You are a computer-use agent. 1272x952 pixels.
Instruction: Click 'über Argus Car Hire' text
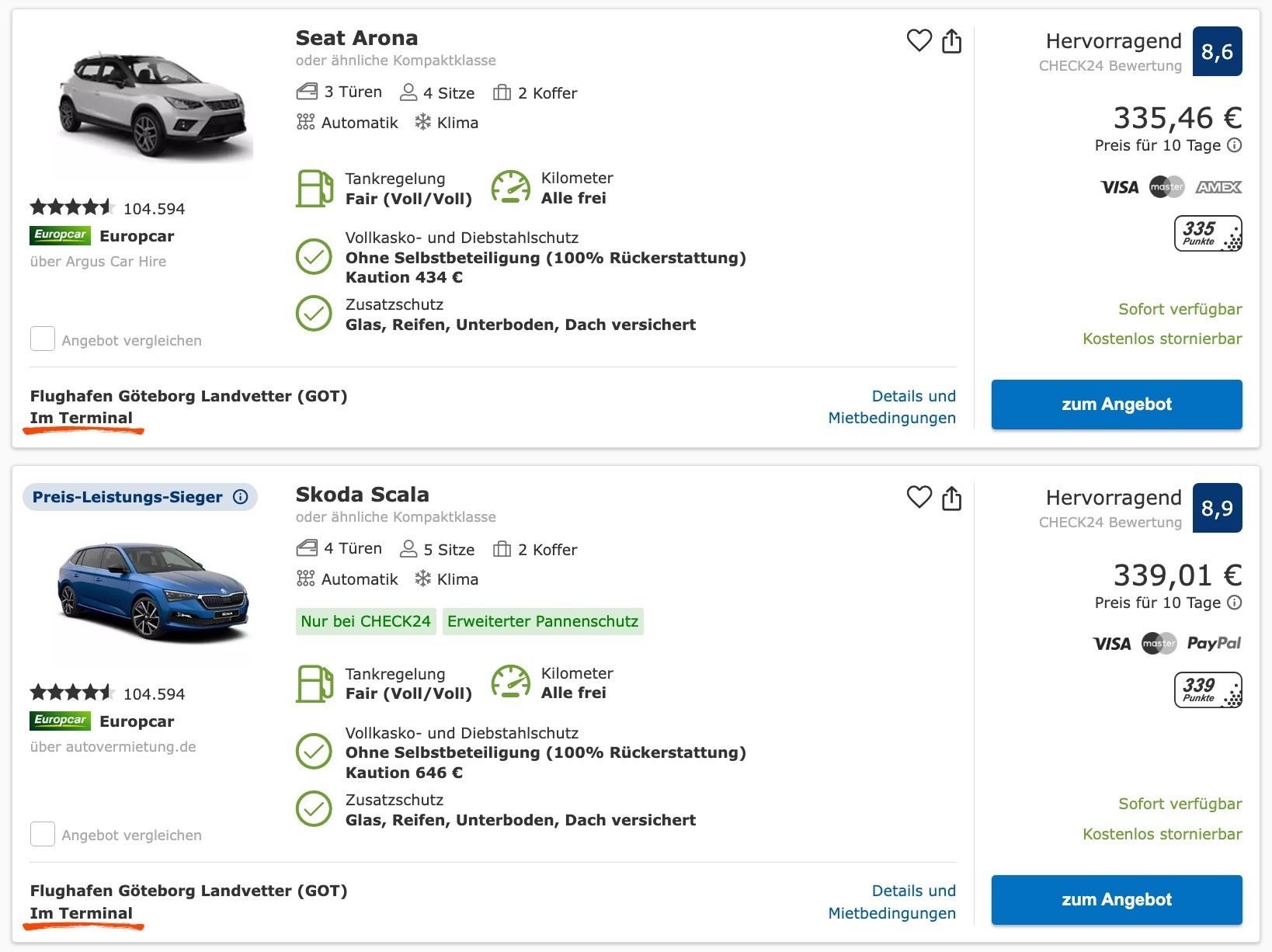[x=98, y=262]
